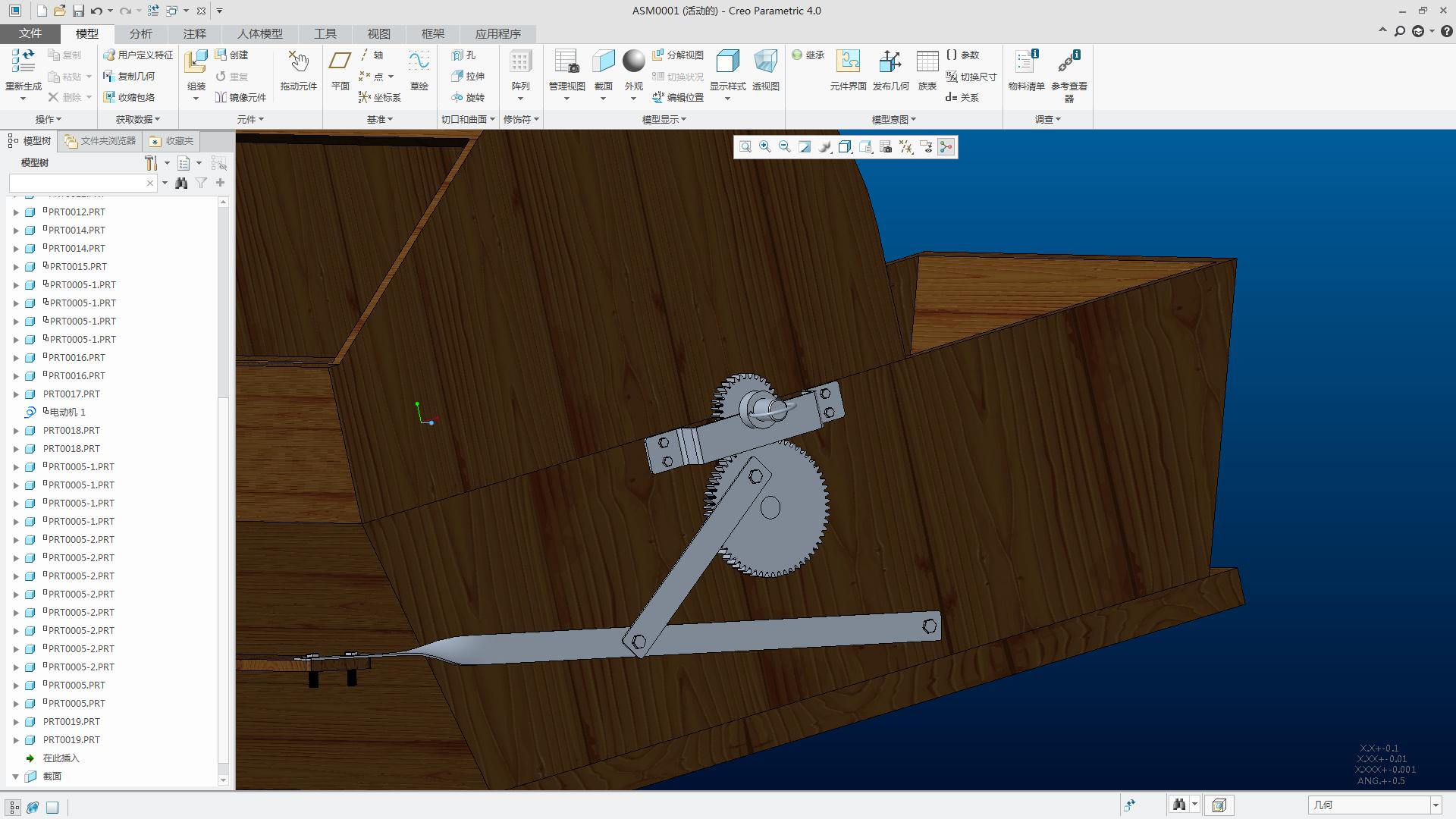The width and height of the screenshot is (1456, 819).
Task: Toggle model tree display in status bar
Action: (14, 807)
